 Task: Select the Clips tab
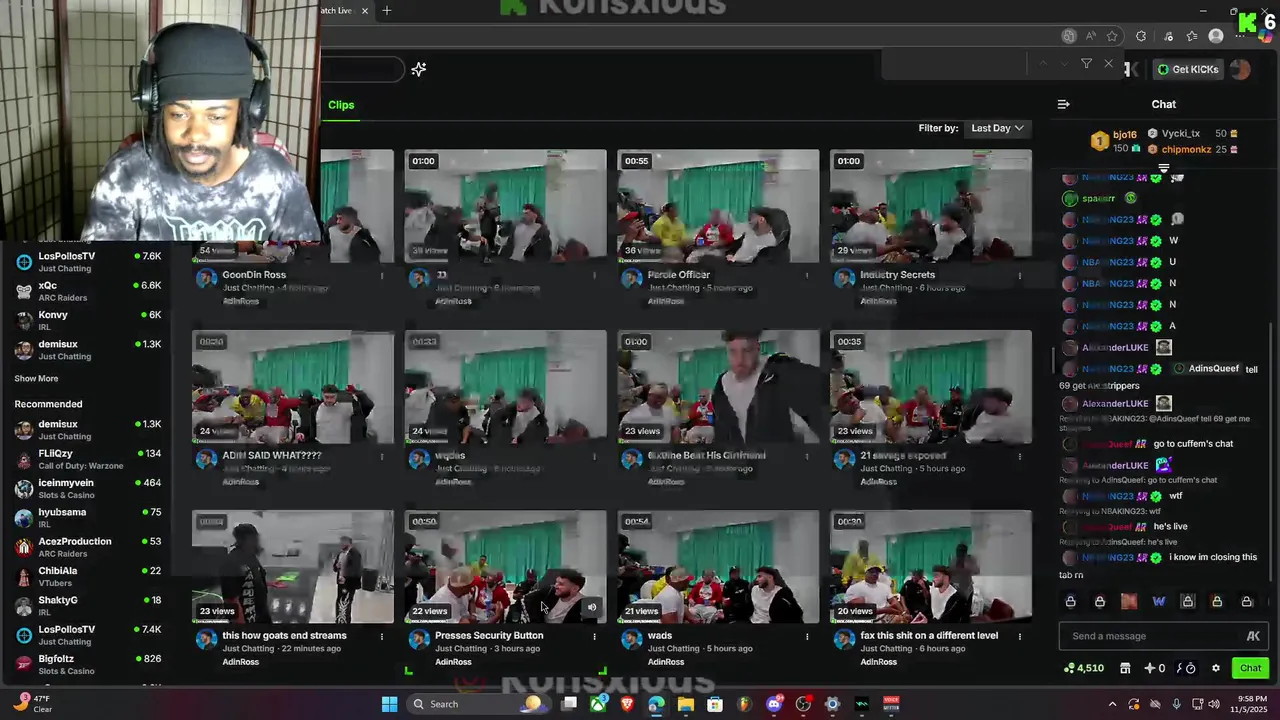(341, 105)
